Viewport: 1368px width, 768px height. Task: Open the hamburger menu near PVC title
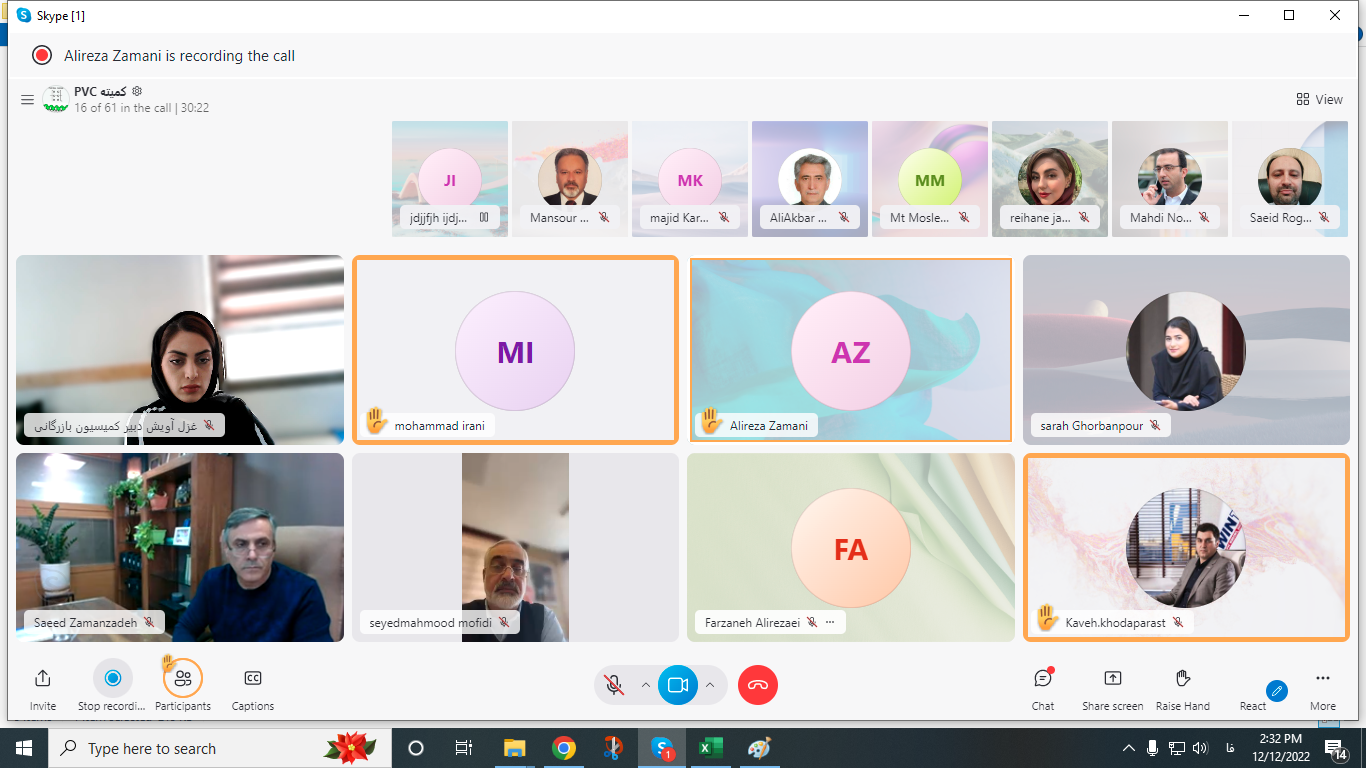coord(27,100)
